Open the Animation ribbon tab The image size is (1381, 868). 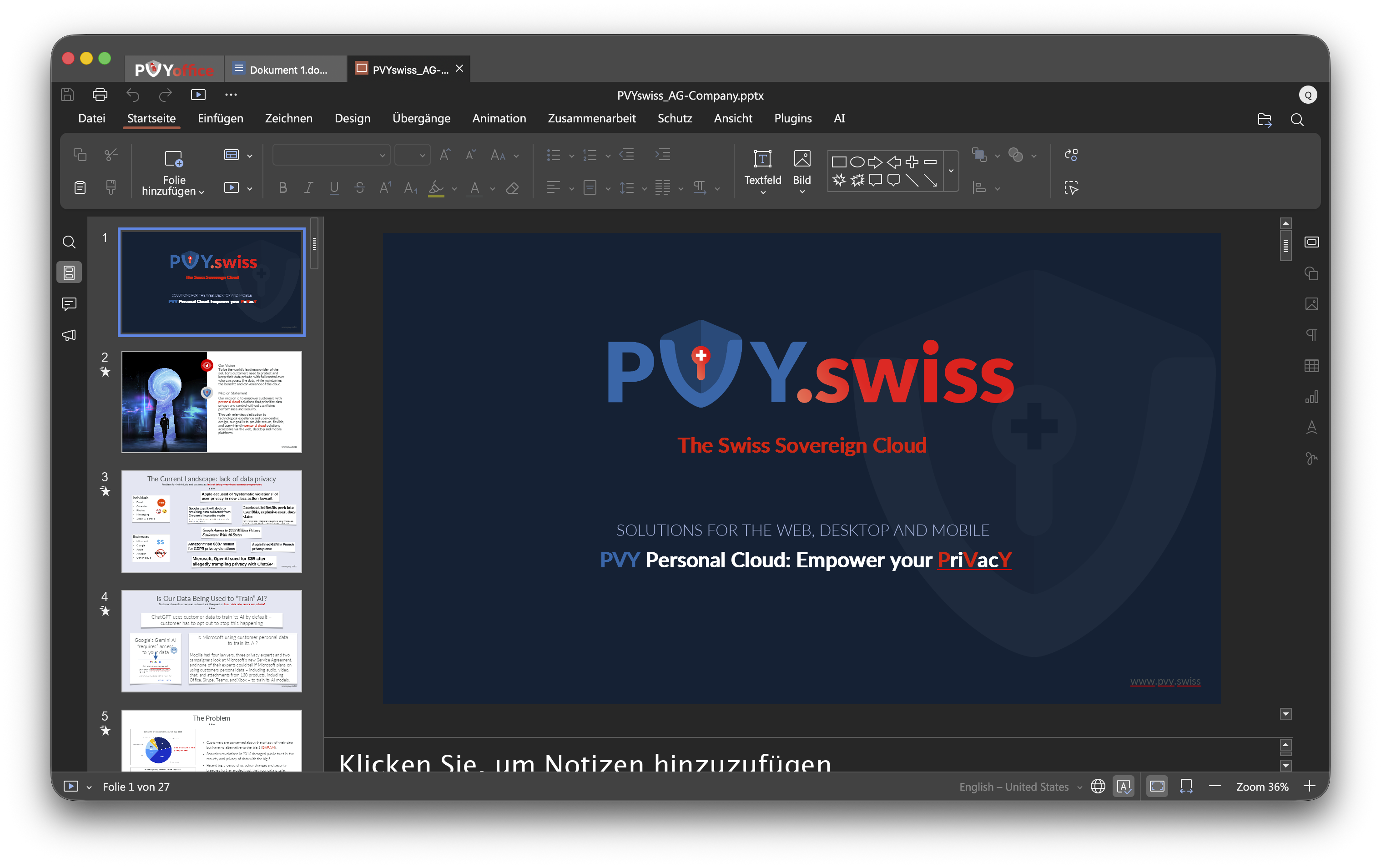point(499,118)
